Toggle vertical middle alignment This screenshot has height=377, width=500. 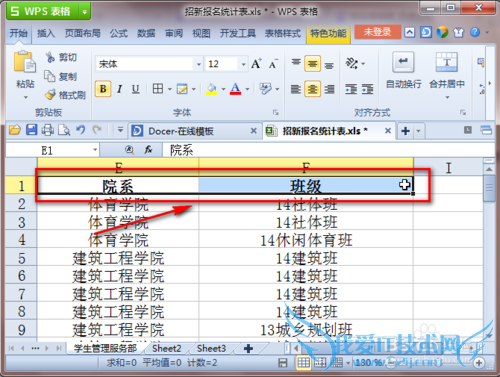click(x=312, y=64)
